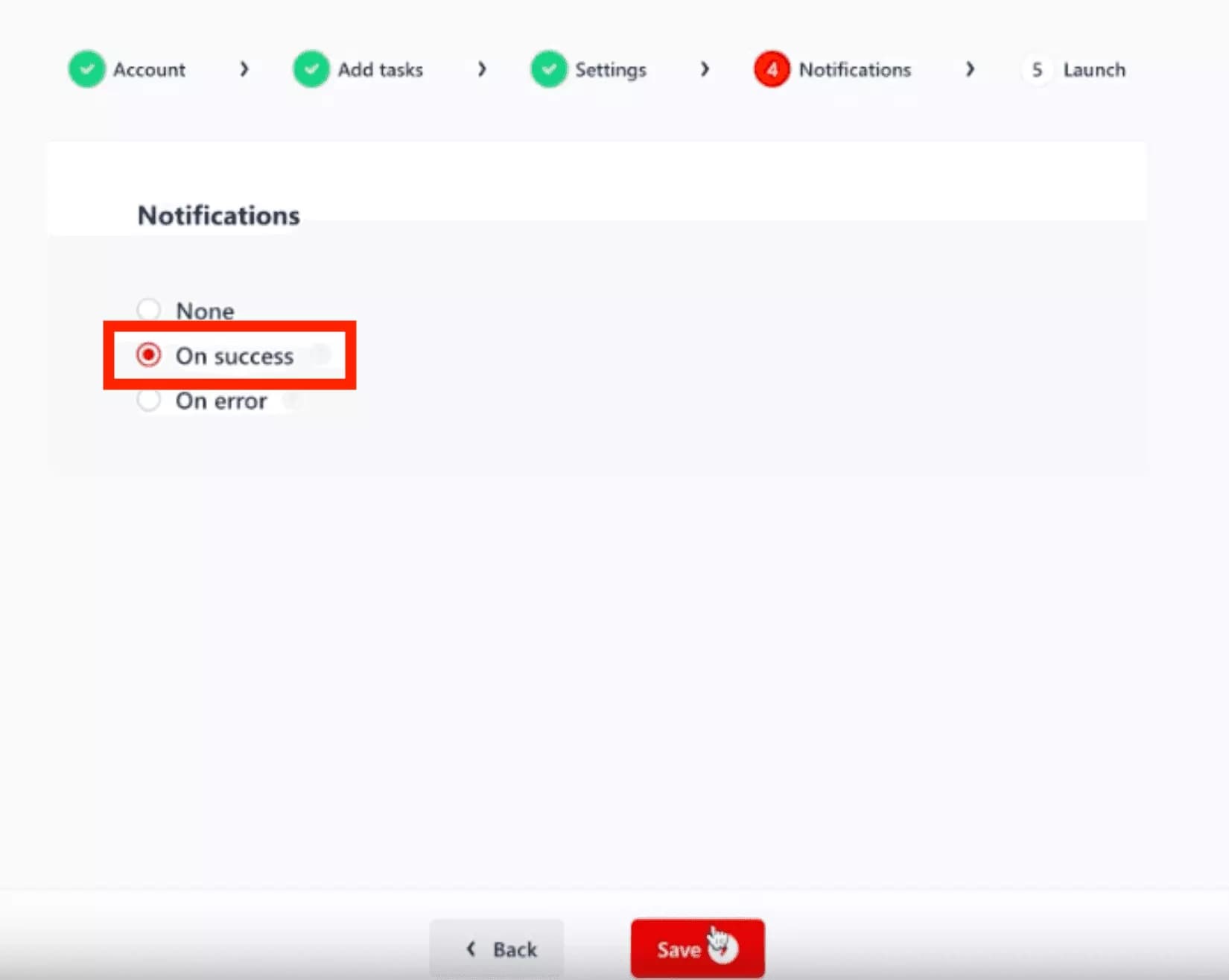Click the green checkmark on Settings step
Image resolution: width=1229 pixels, height=980 pixels.
[x=549, y=69]
